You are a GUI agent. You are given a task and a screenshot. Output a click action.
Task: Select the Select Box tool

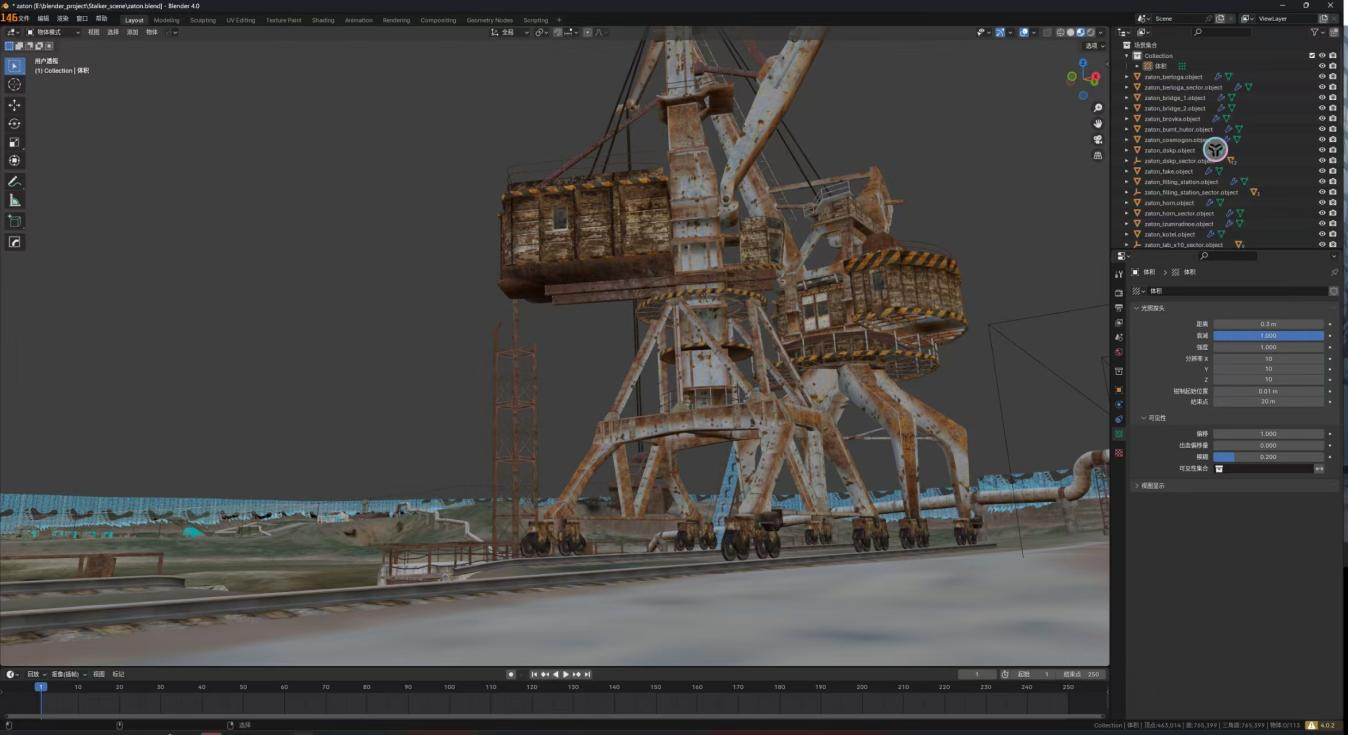pyautogui.click(x=14, y=66)
